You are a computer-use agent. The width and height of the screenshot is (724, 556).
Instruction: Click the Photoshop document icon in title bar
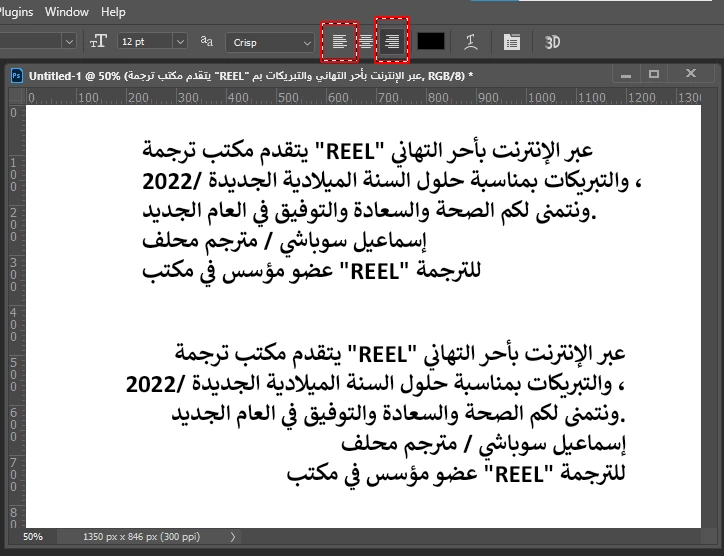click(17, 75)
